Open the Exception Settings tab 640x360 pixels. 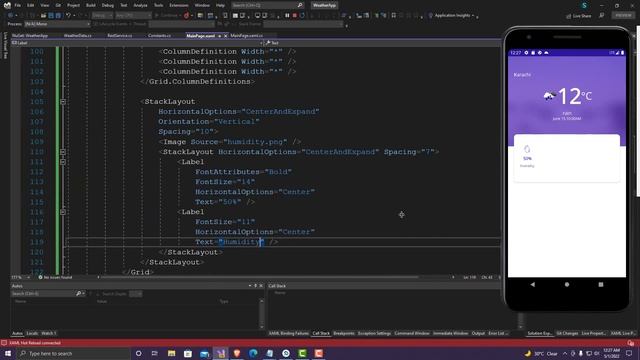tap(374, 333)
